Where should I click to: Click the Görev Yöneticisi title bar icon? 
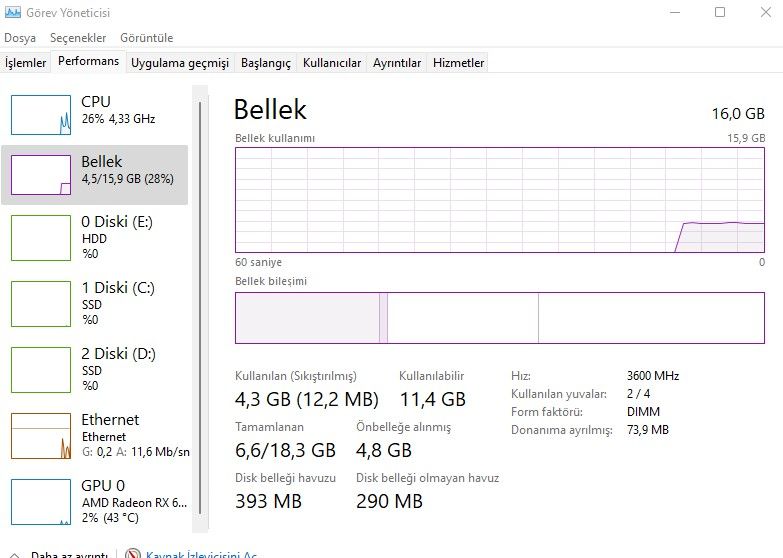(13, 13)
